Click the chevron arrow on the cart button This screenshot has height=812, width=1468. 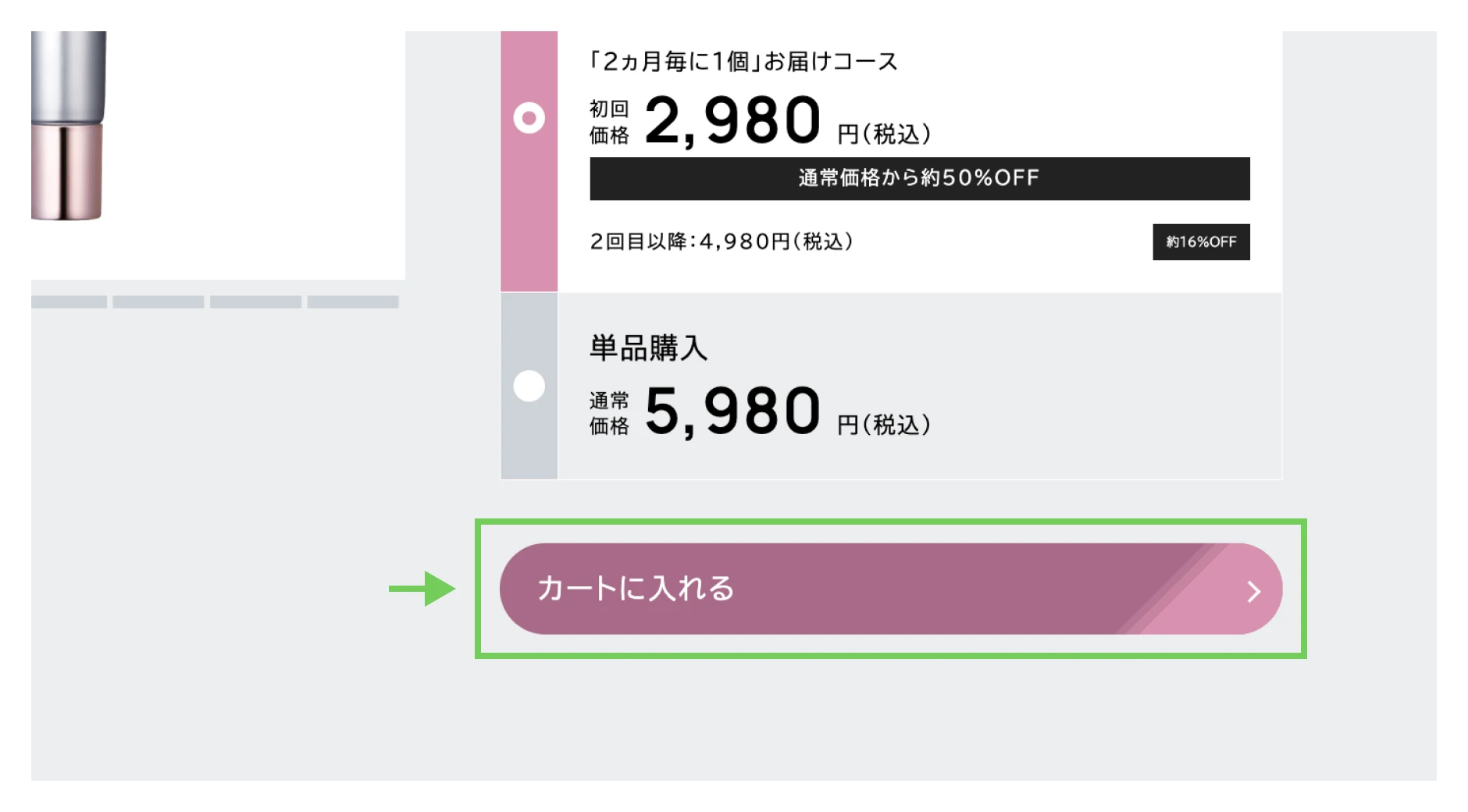(x=1253, y=591)
